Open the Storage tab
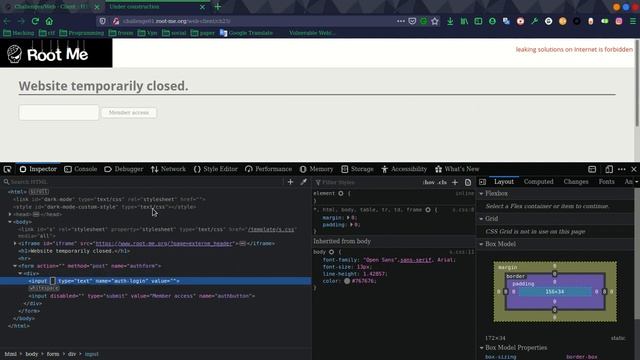Image resolution: width=640 pixels, height=360 pixels. (x=358, y=169)
